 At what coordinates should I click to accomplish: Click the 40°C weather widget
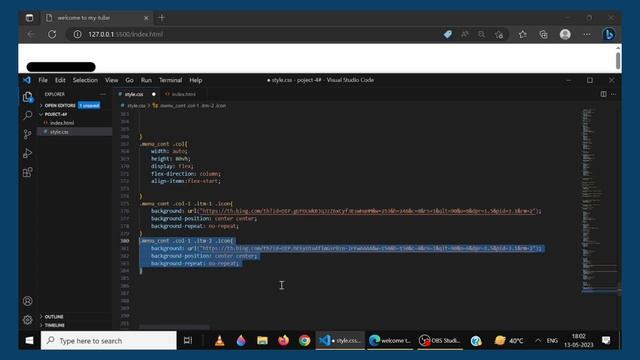coord(509,340)
